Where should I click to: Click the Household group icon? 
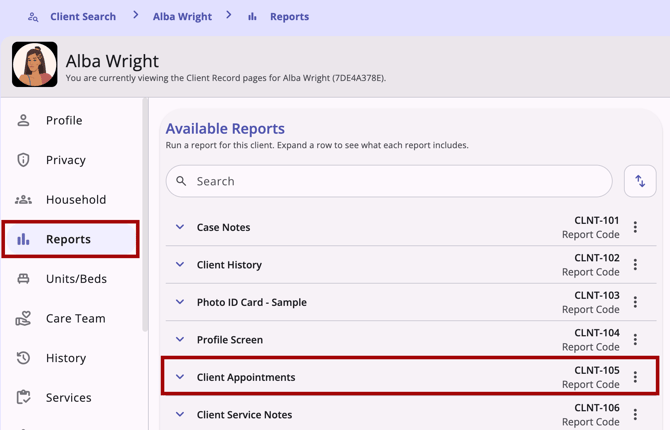click(x=23, y=200)
